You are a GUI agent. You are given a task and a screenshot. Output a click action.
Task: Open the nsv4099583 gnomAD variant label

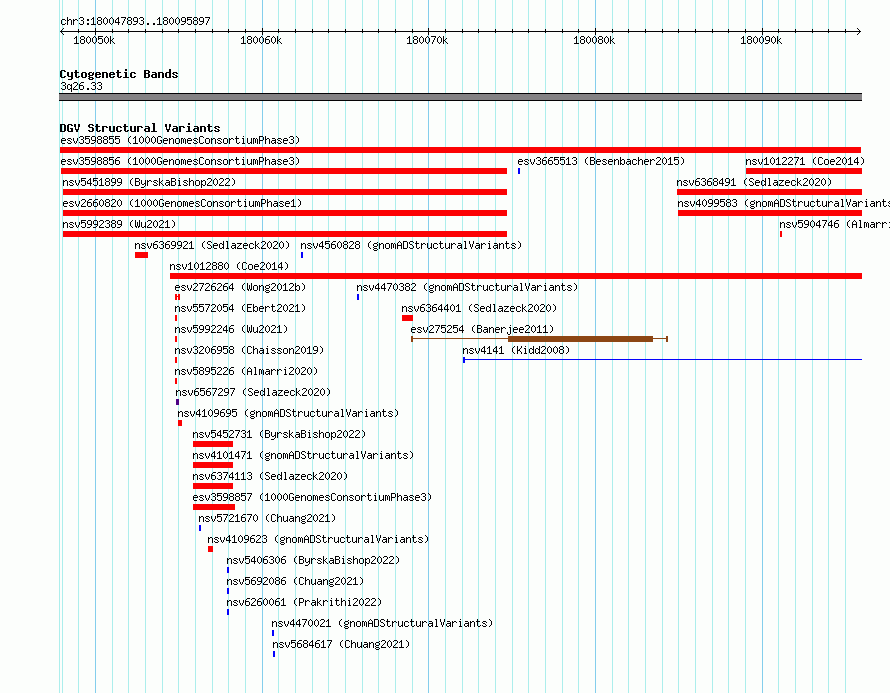(783, 203)
